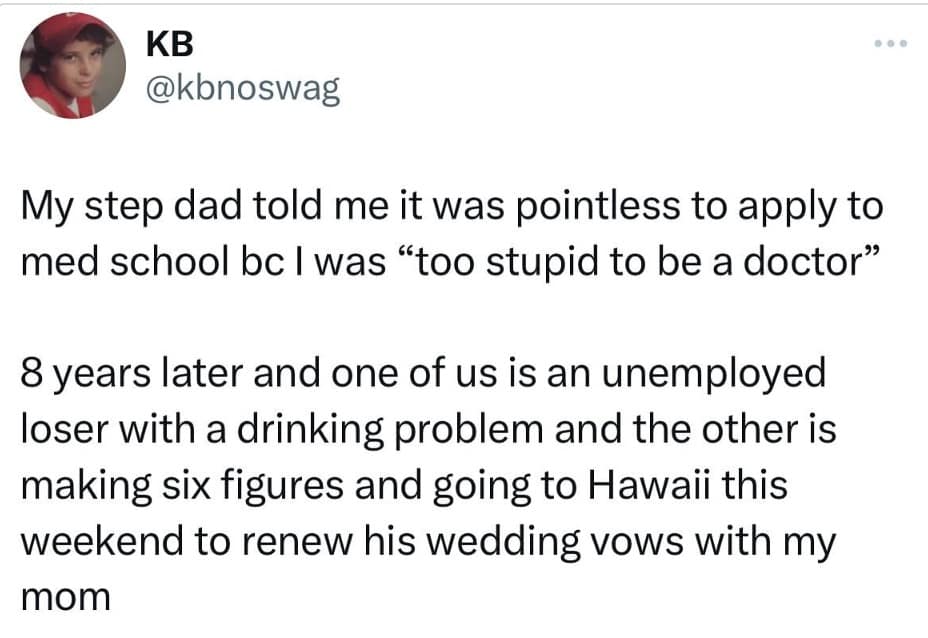
Task: Click KB's profile picture avatar
Action: coord(72,66)
